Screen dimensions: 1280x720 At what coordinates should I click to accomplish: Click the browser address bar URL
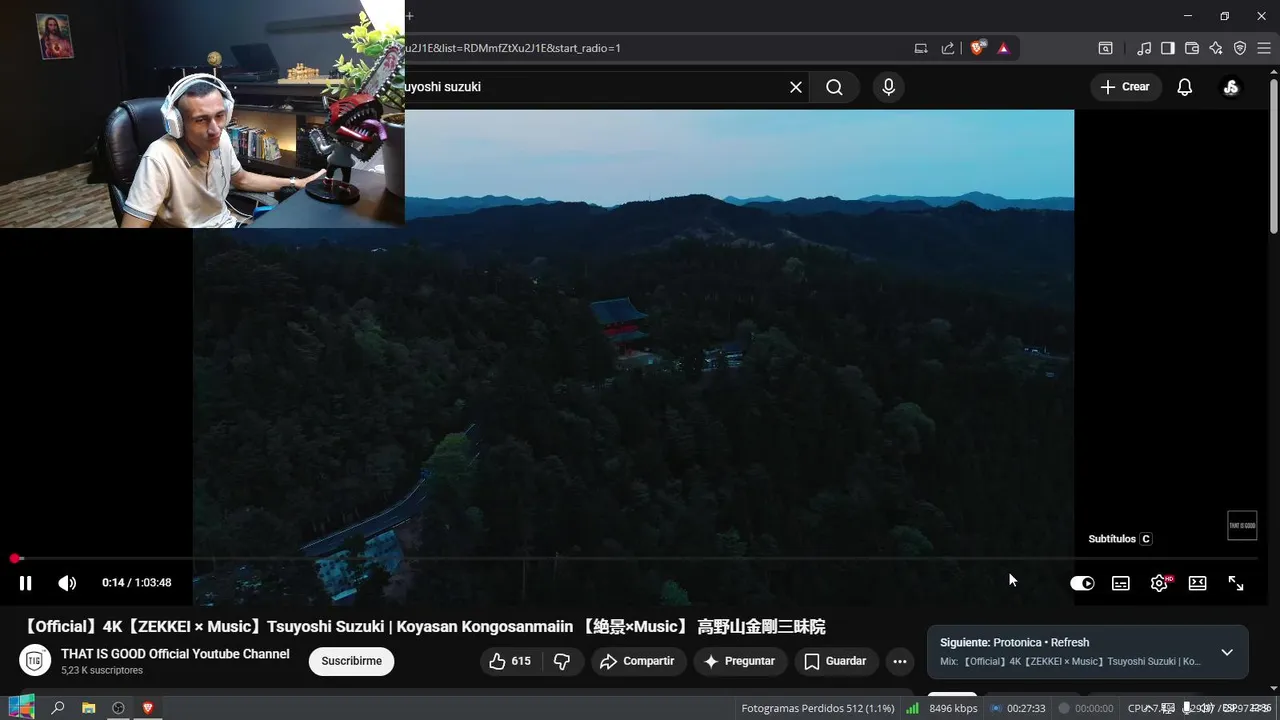(512, 48)
